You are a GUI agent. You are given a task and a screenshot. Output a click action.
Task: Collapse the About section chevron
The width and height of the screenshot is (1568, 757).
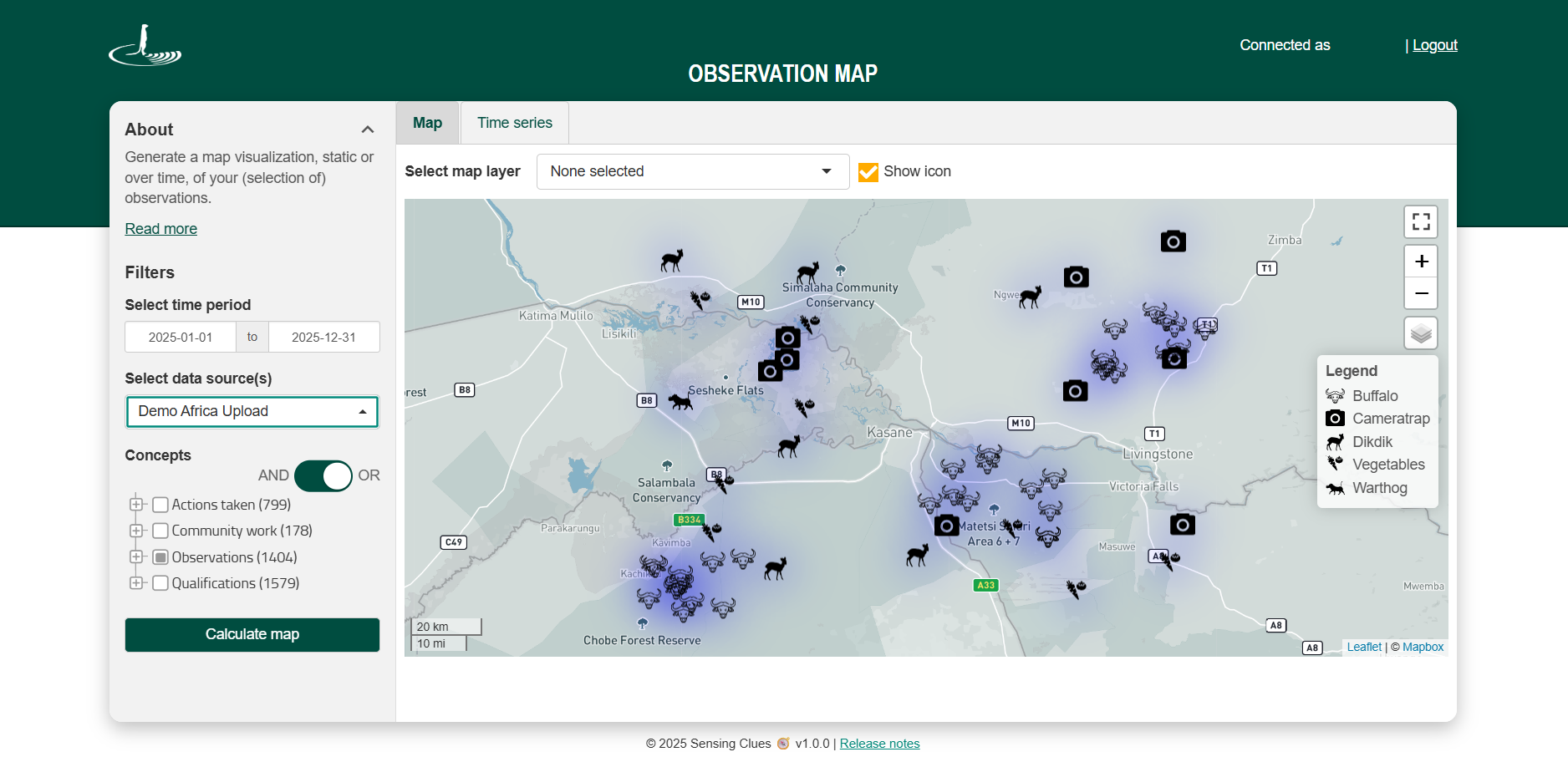click(x=368, y=130)
